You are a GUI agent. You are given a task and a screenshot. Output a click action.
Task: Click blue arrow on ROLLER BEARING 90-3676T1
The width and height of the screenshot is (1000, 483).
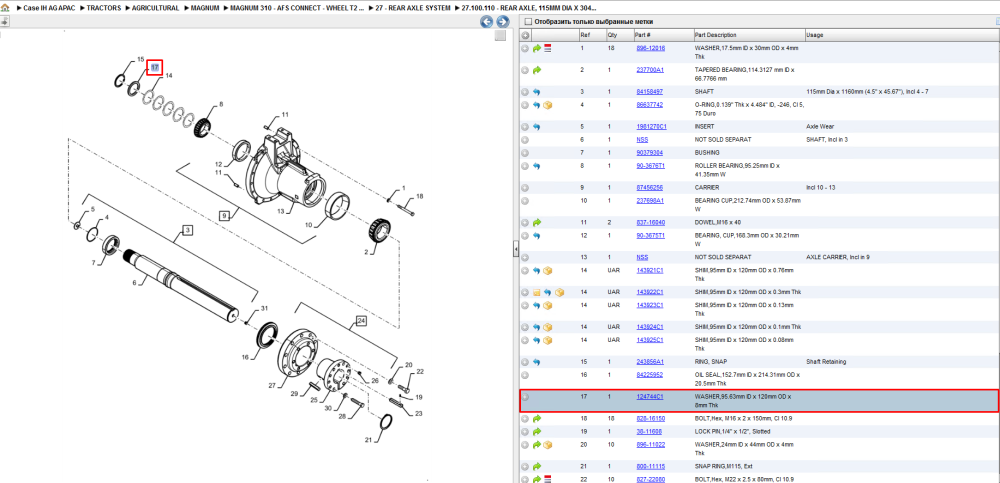pyautogui.click(x=537, y=166)
